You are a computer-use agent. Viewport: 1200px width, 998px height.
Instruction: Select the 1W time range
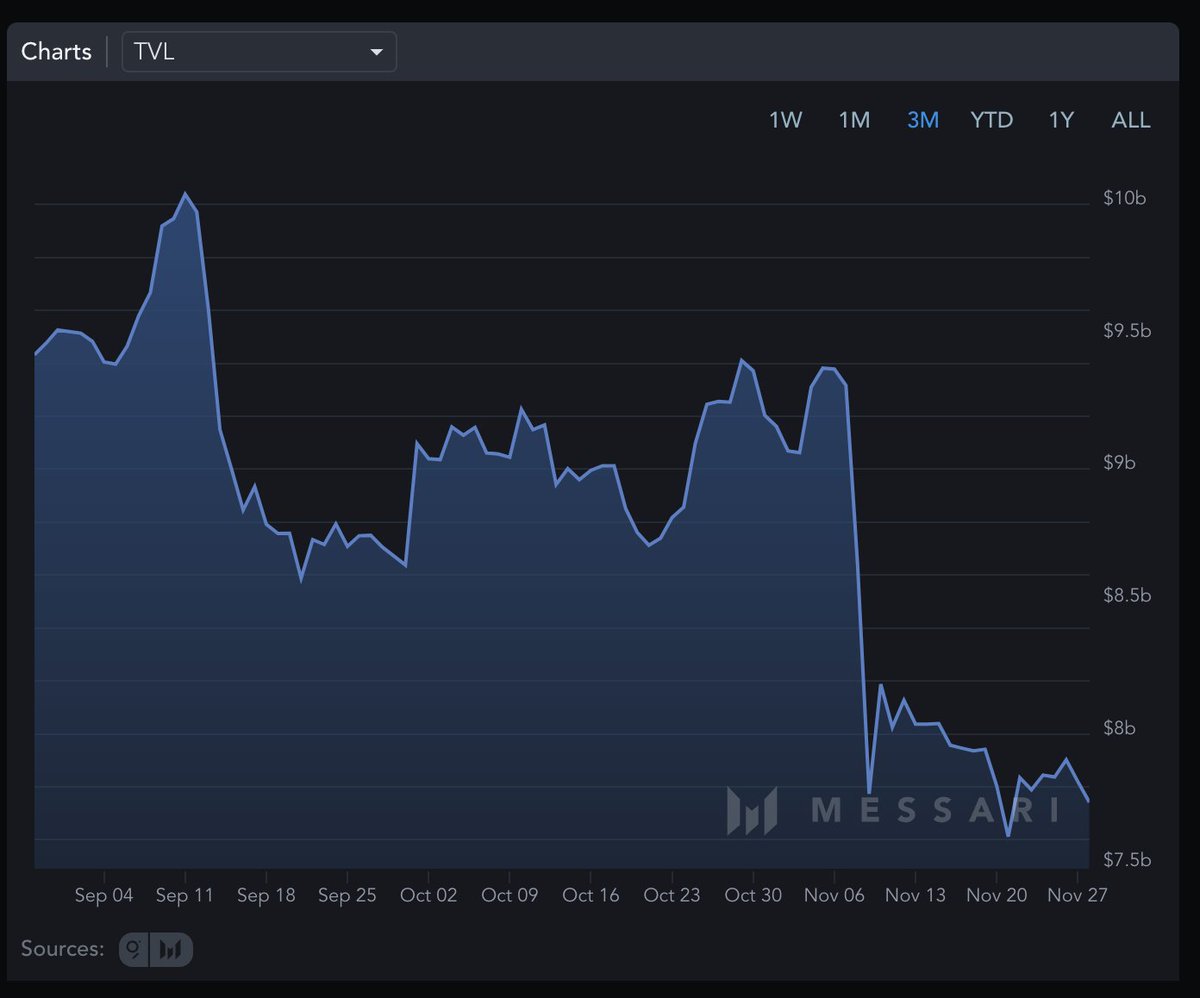pos(786,119)
